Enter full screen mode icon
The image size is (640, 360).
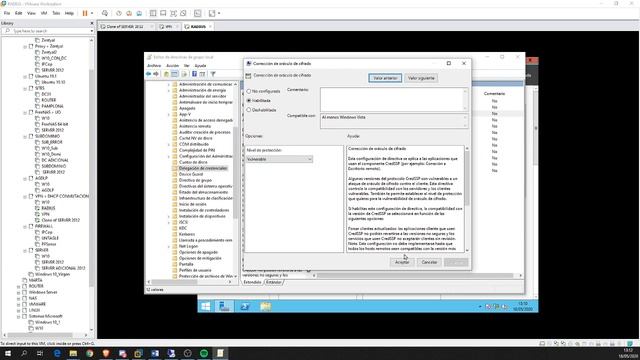pos(173,13)
